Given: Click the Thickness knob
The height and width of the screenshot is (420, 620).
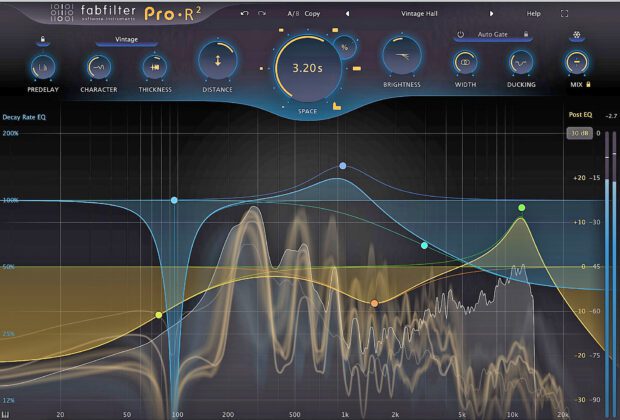Looking at the screenshot, I should click(155, 67).
